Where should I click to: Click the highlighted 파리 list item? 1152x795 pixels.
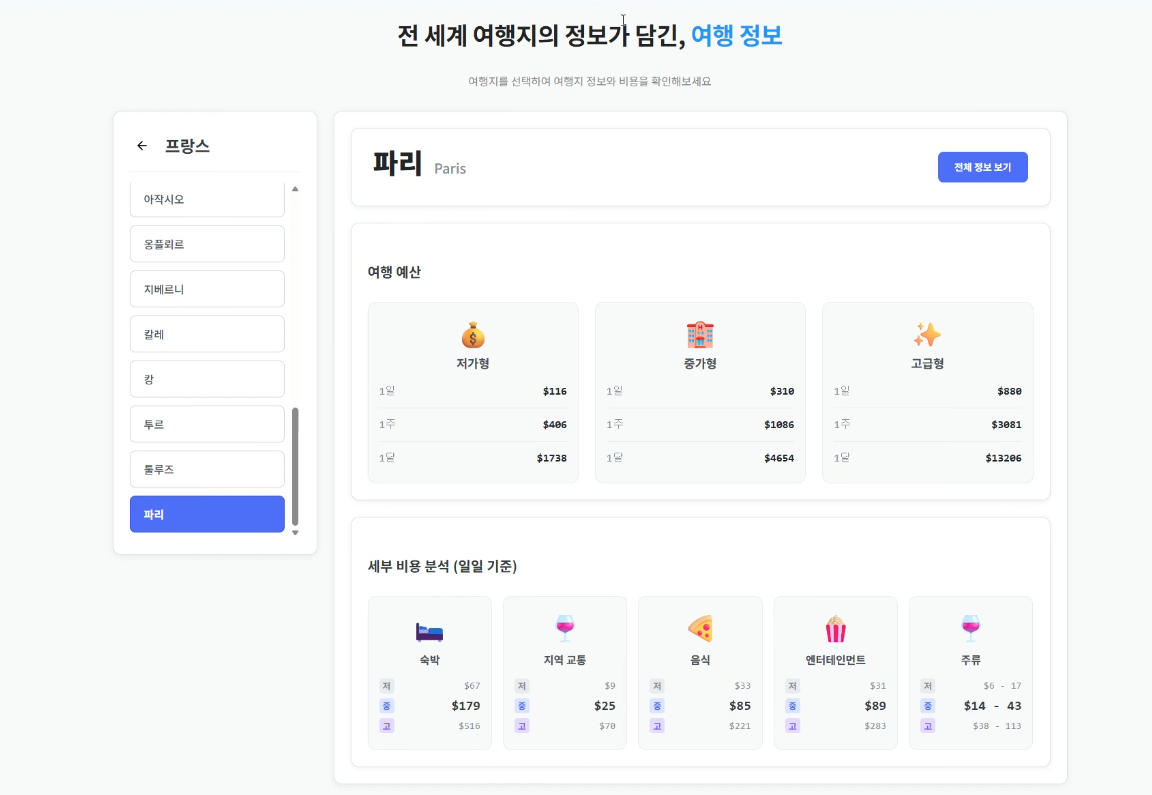click(207, 514)
